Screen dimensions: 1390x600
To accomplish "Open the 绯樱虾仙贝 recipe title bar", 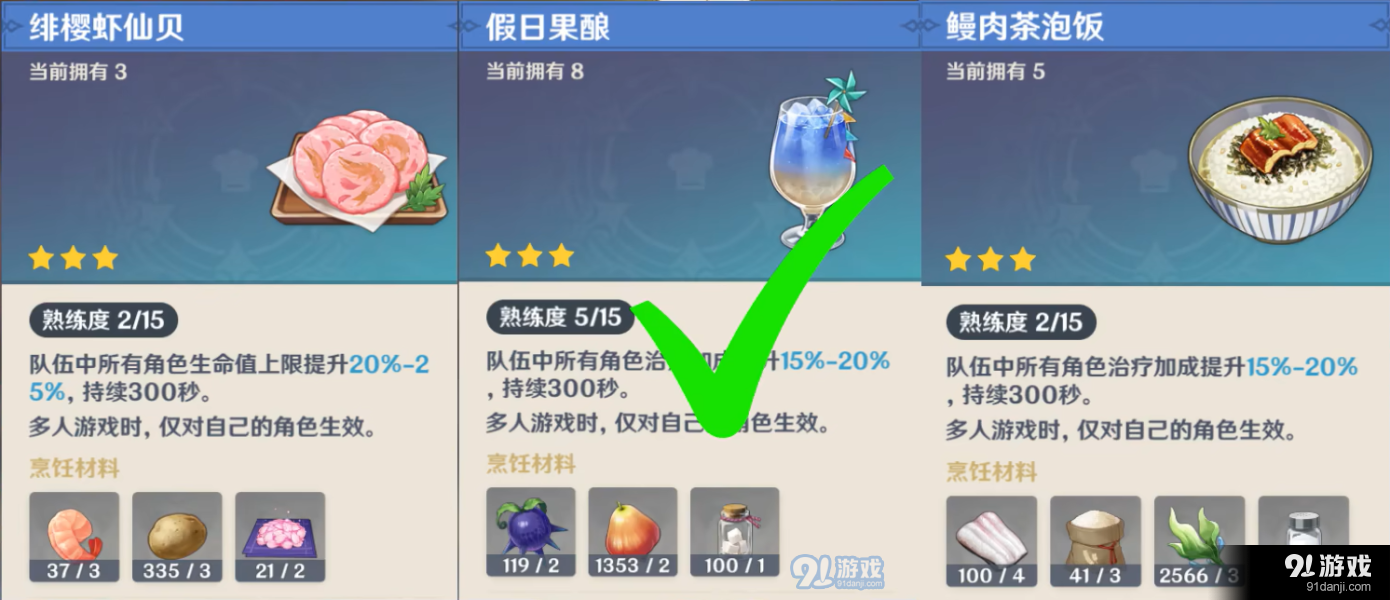I will tap(229, 27).
